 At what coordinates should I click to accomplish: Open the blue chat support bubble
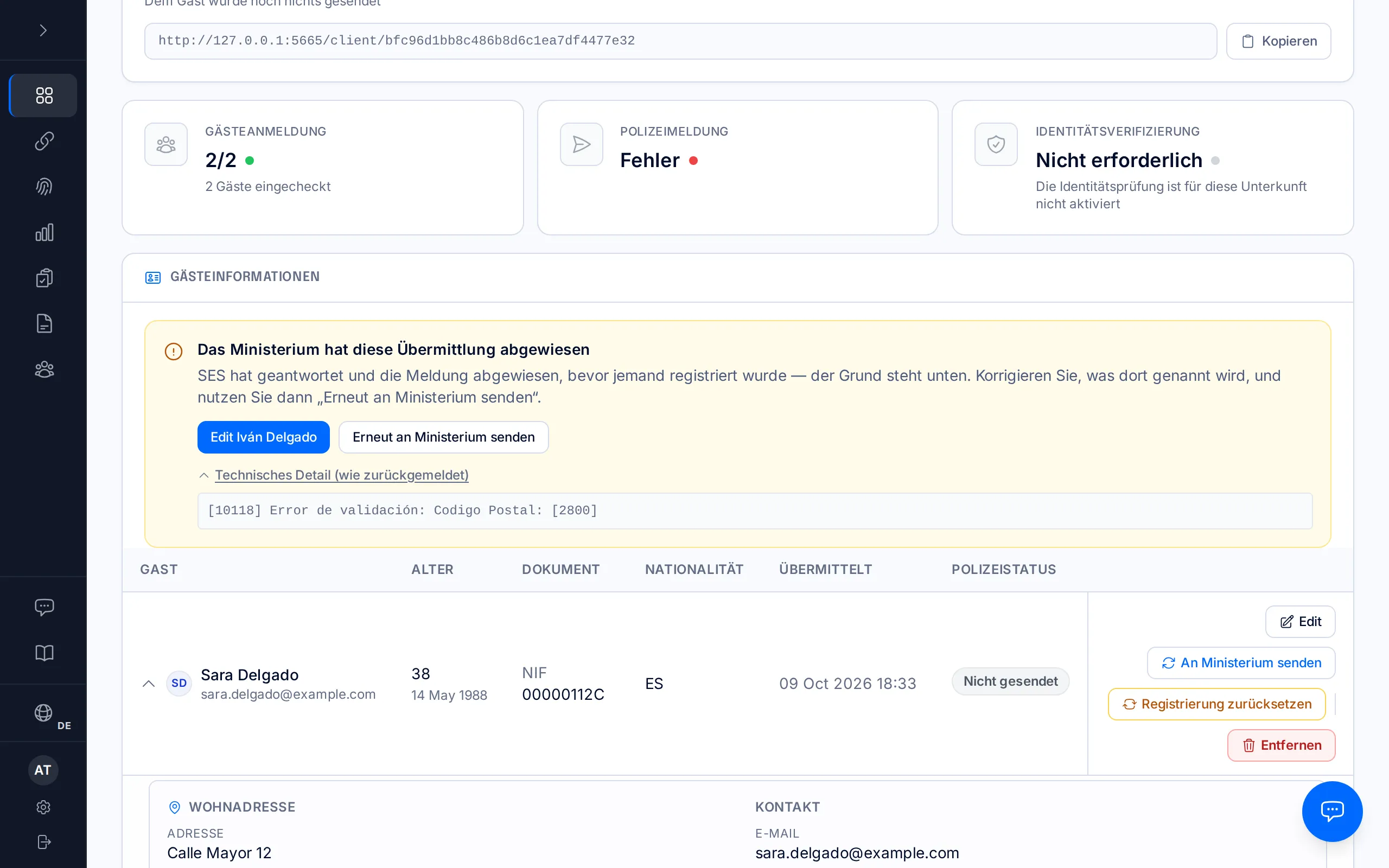click(1332, 811)
